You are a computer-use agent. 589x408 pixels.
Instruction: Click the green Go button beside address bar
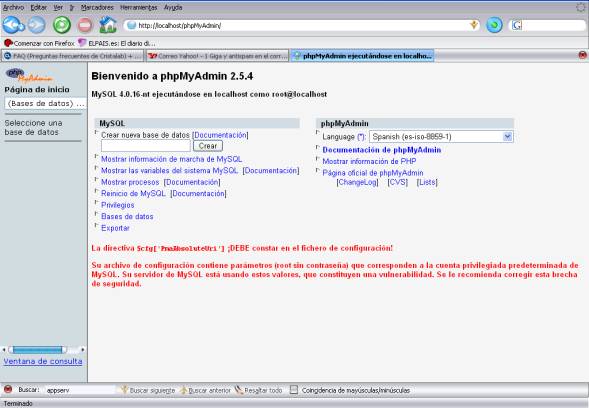[x=494, y=25]
